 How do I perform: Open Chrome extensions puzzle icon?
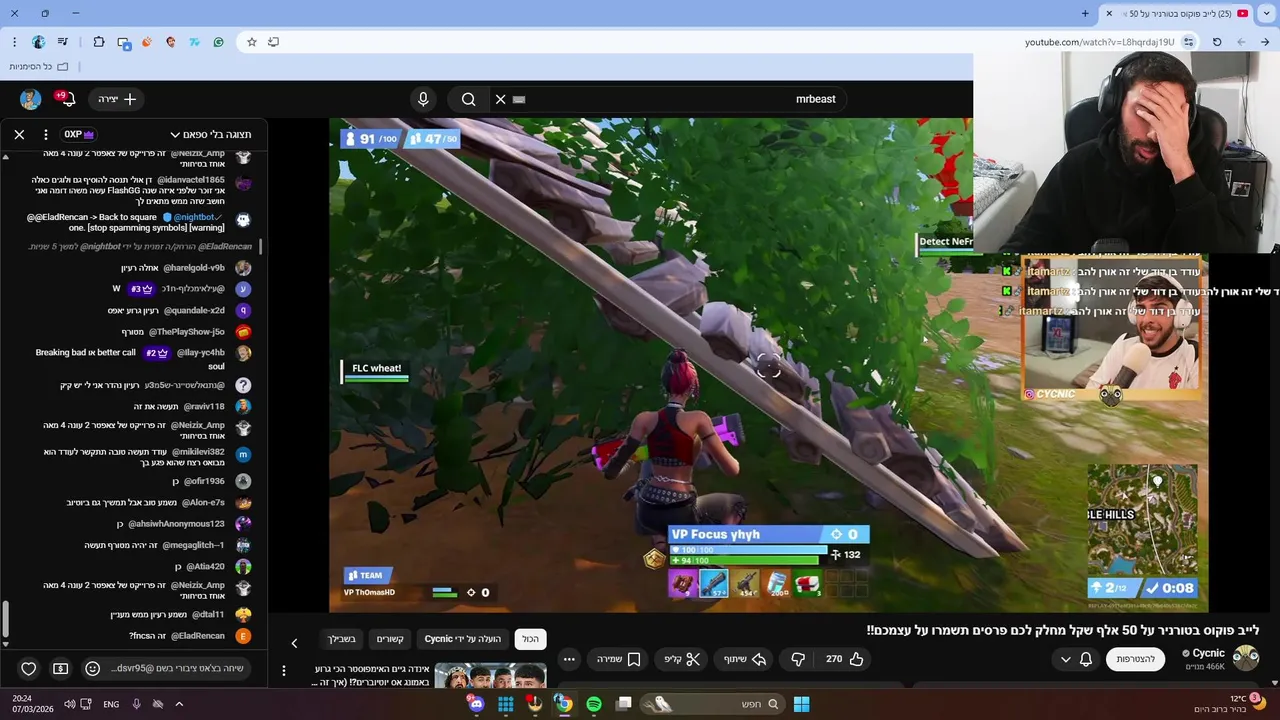pos(99,42)
